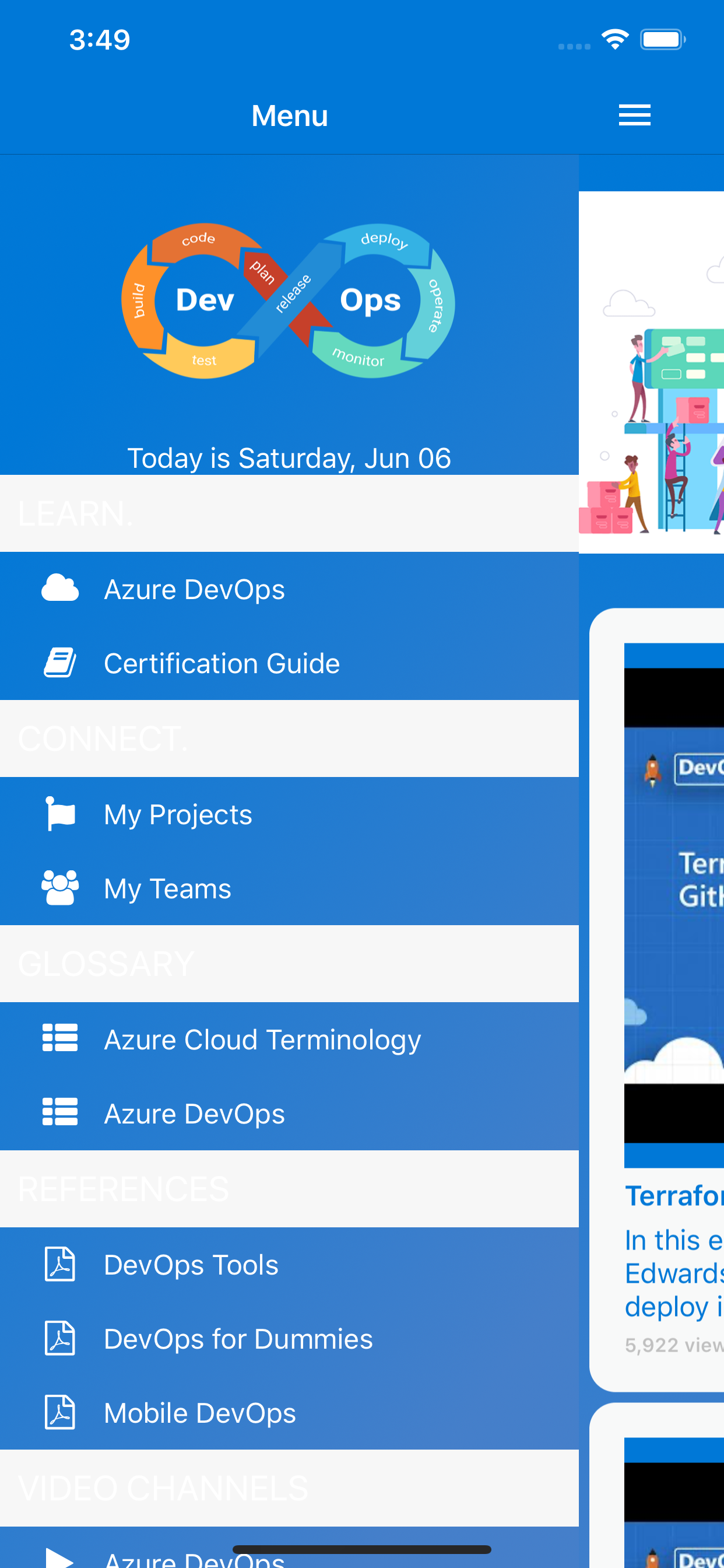Tap the hamburger menu icon
Screen dimensions: 724x1568
tap(635, 115)
